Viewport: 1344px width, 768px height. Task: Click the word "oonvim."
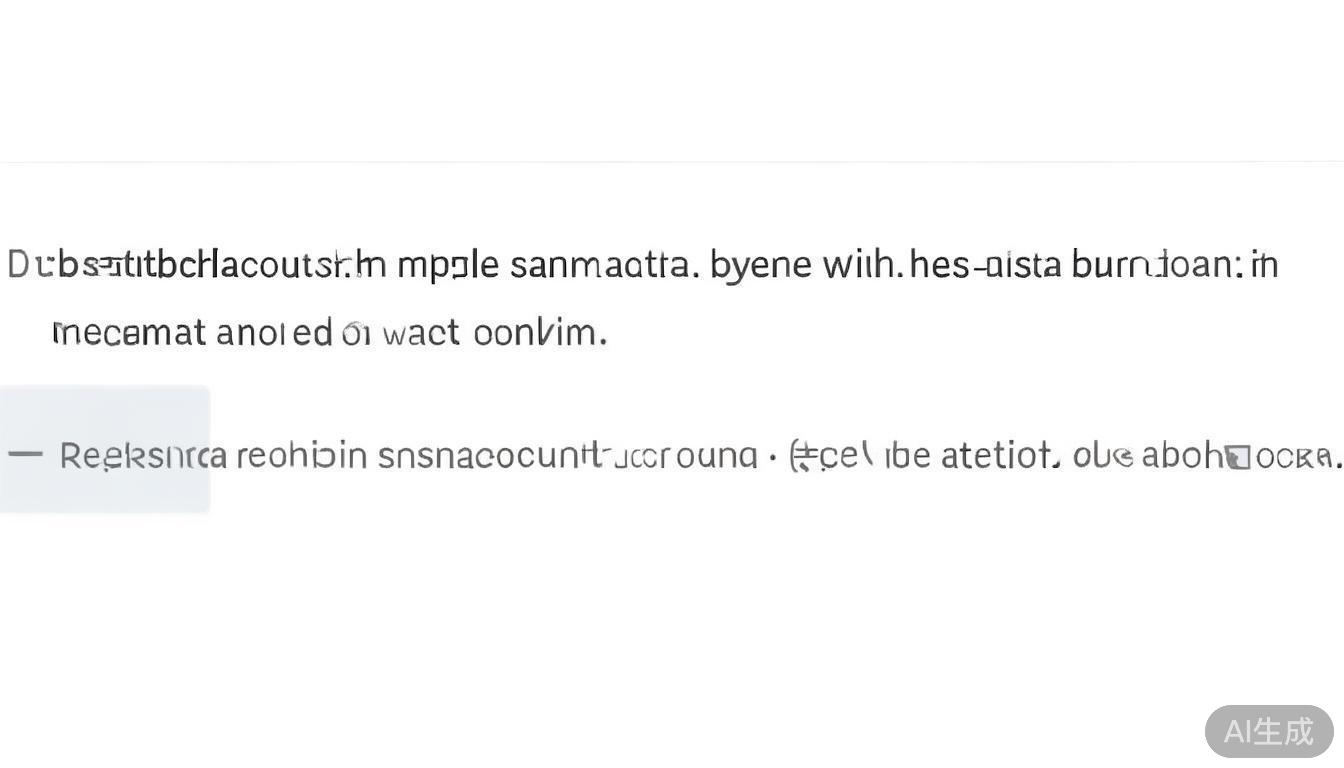click(x=539, y=332)
